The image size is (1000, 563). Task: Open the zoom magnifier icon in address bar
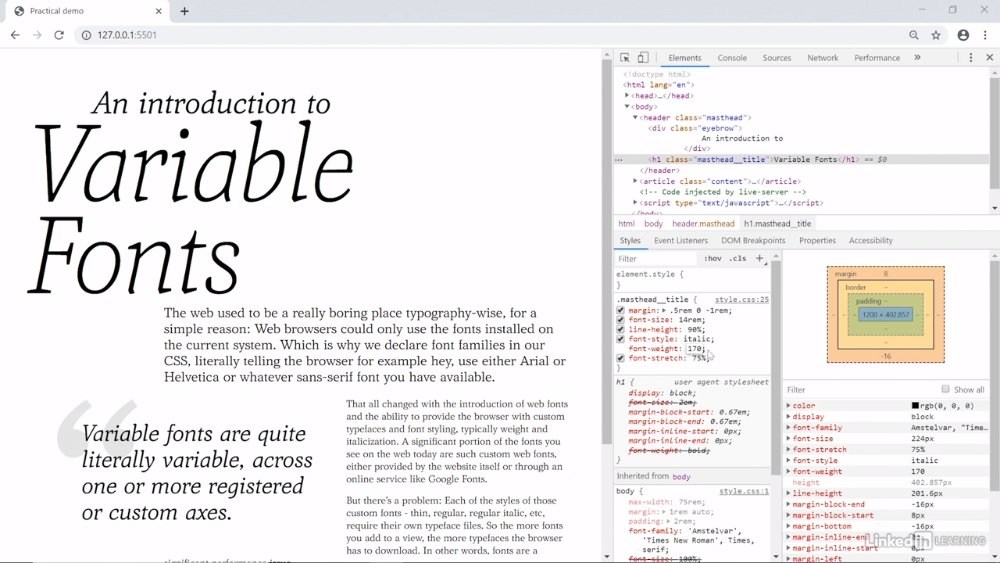[x=914, y=35]
